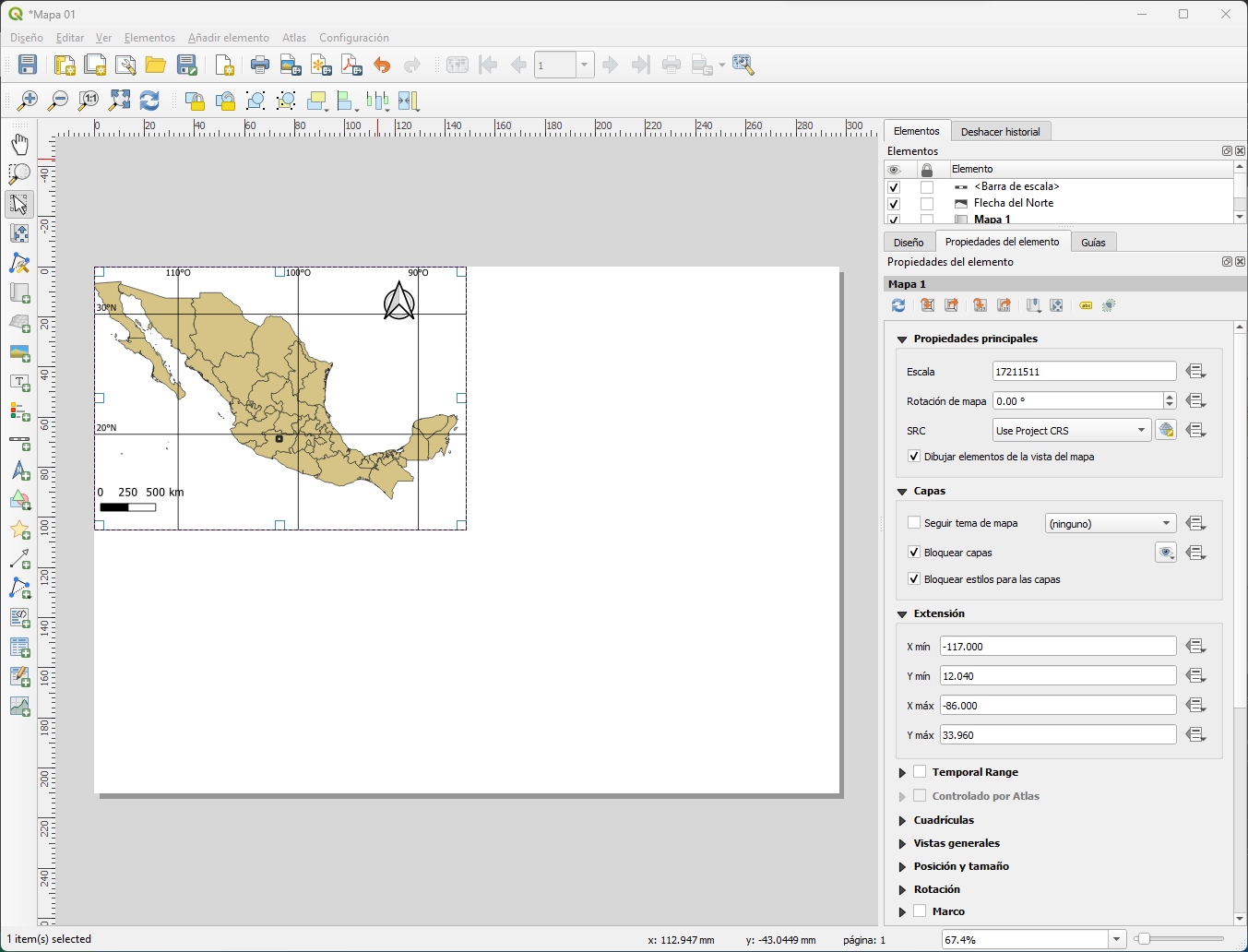Choose the Add map tool
1248x952 pixels.
click(19, 293)
